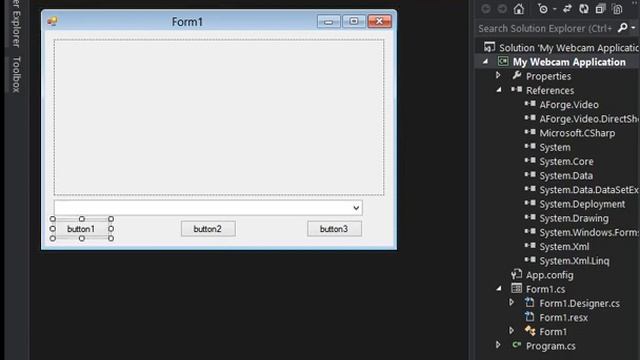Click the wrench icon beside Properties

pos(517,75)
